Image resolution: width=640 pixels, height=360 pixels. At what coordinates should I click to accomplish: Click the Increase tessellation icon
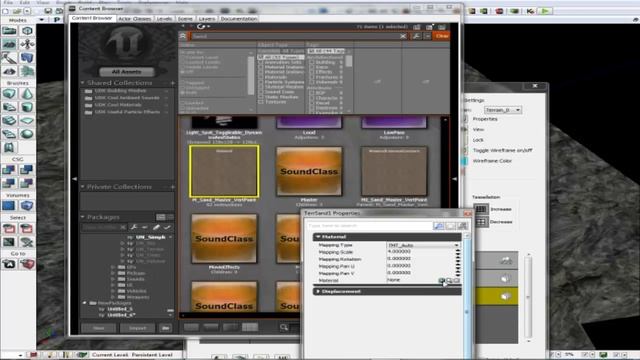(x=481, y=209)
